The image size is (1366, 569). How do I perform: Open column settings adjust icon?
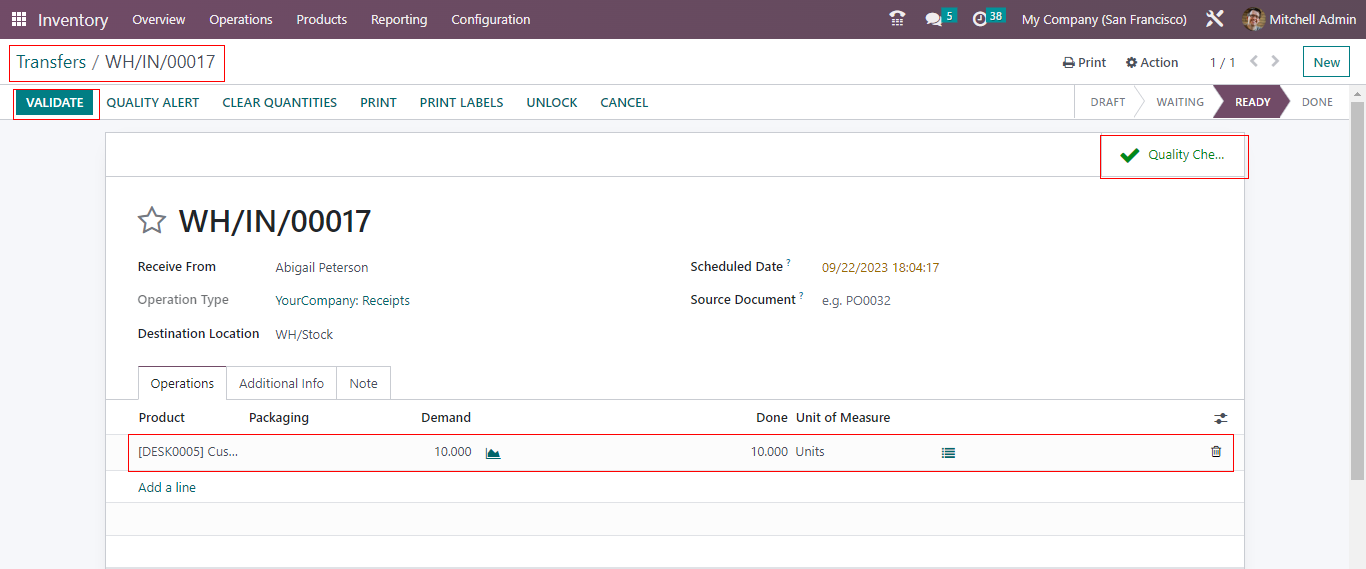pyautogui.click(x=1220, y=419)
